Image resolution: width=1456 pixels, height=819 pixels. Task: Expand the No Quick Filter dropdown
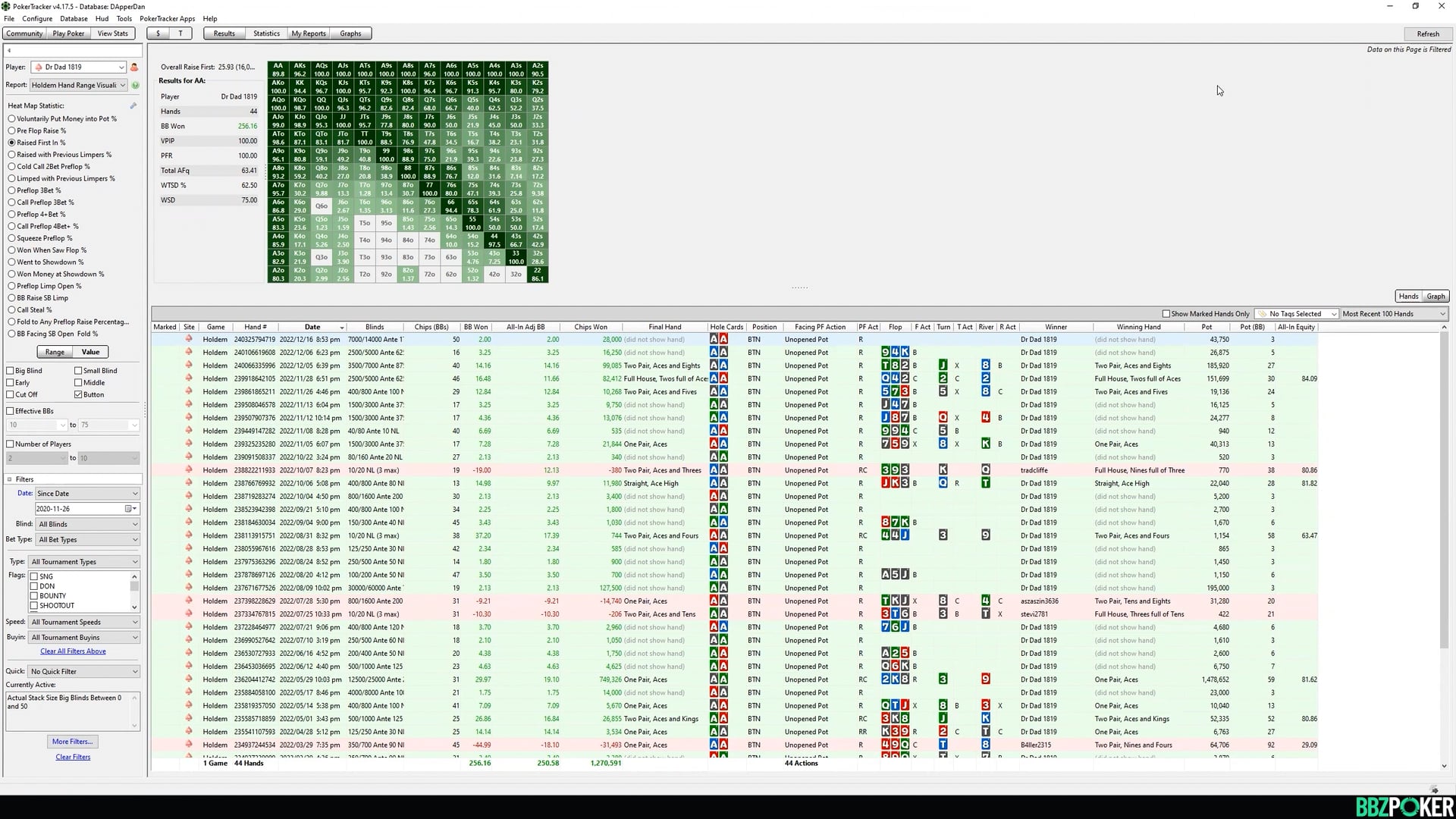83,671
